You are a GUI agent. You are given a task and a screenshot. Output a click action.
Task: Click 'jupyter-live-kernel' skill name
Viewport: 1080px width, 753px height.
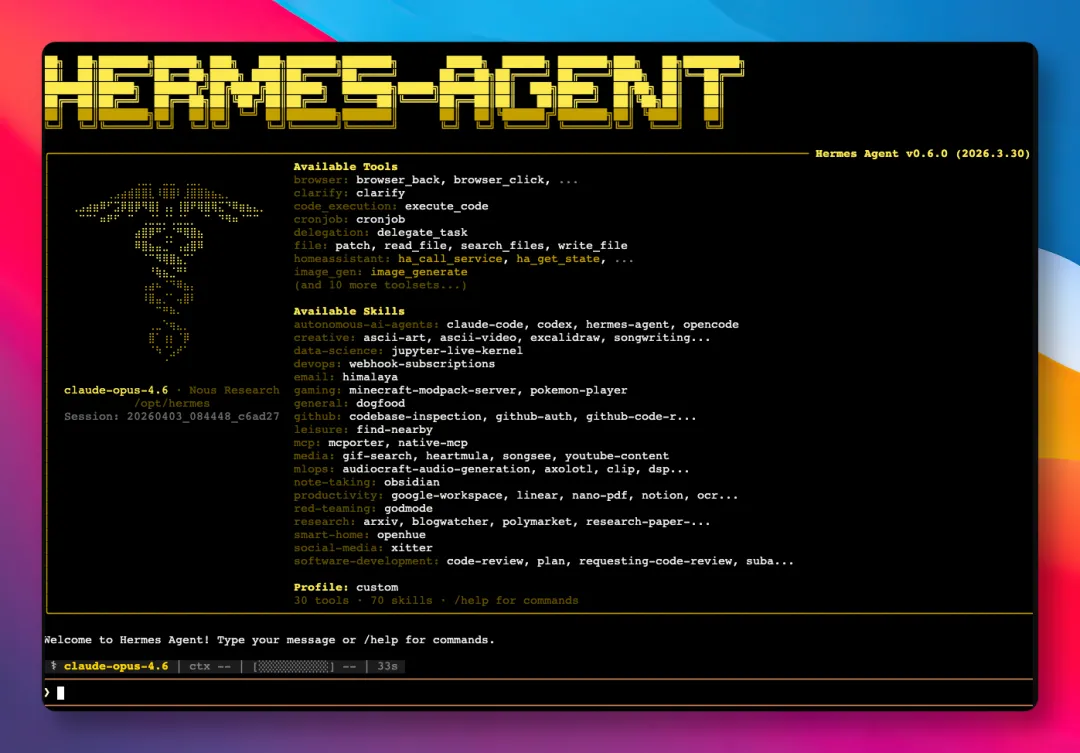click(457, 351)
